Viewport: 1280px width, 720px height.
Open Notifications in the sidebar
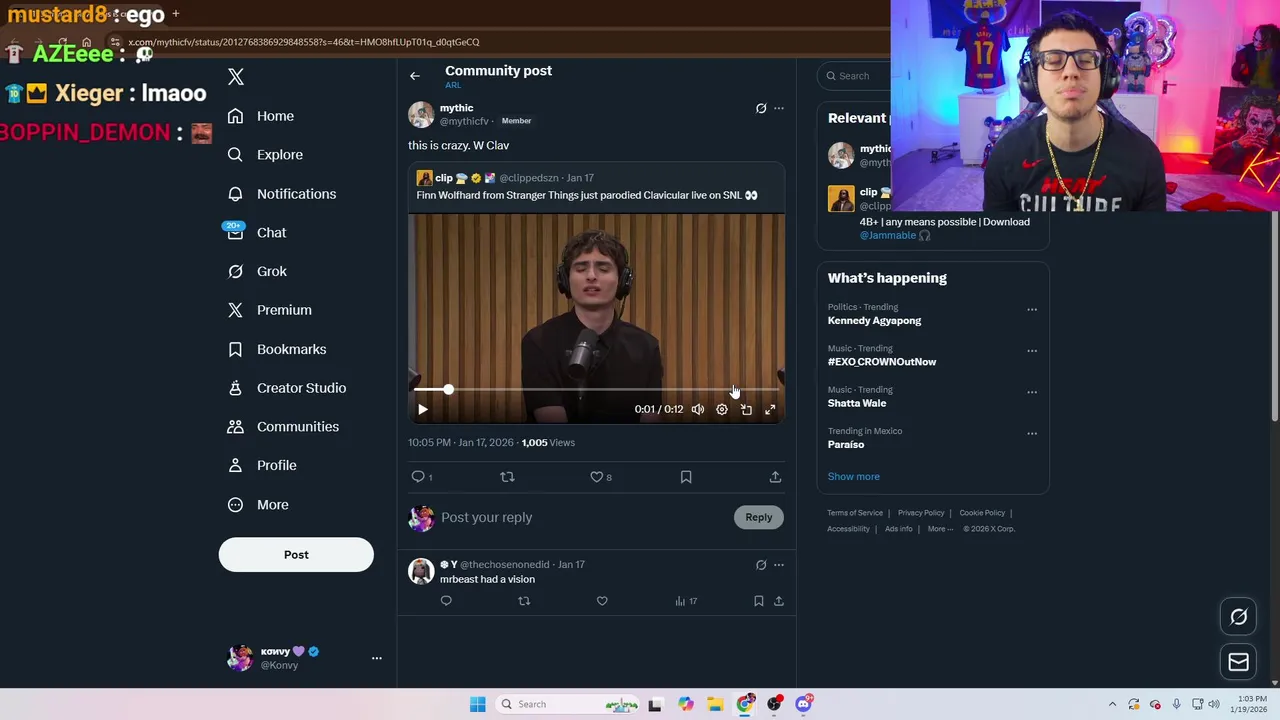pos(282,194)
